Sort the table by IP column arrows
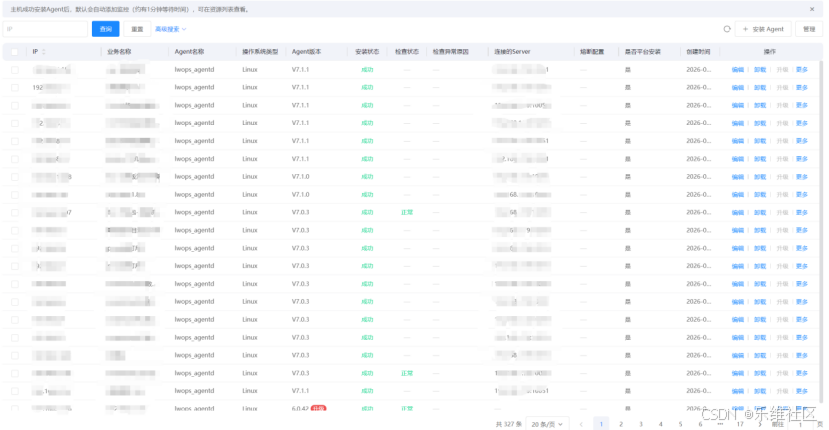This screenshot has width=829, height=430. coord(43,52)
